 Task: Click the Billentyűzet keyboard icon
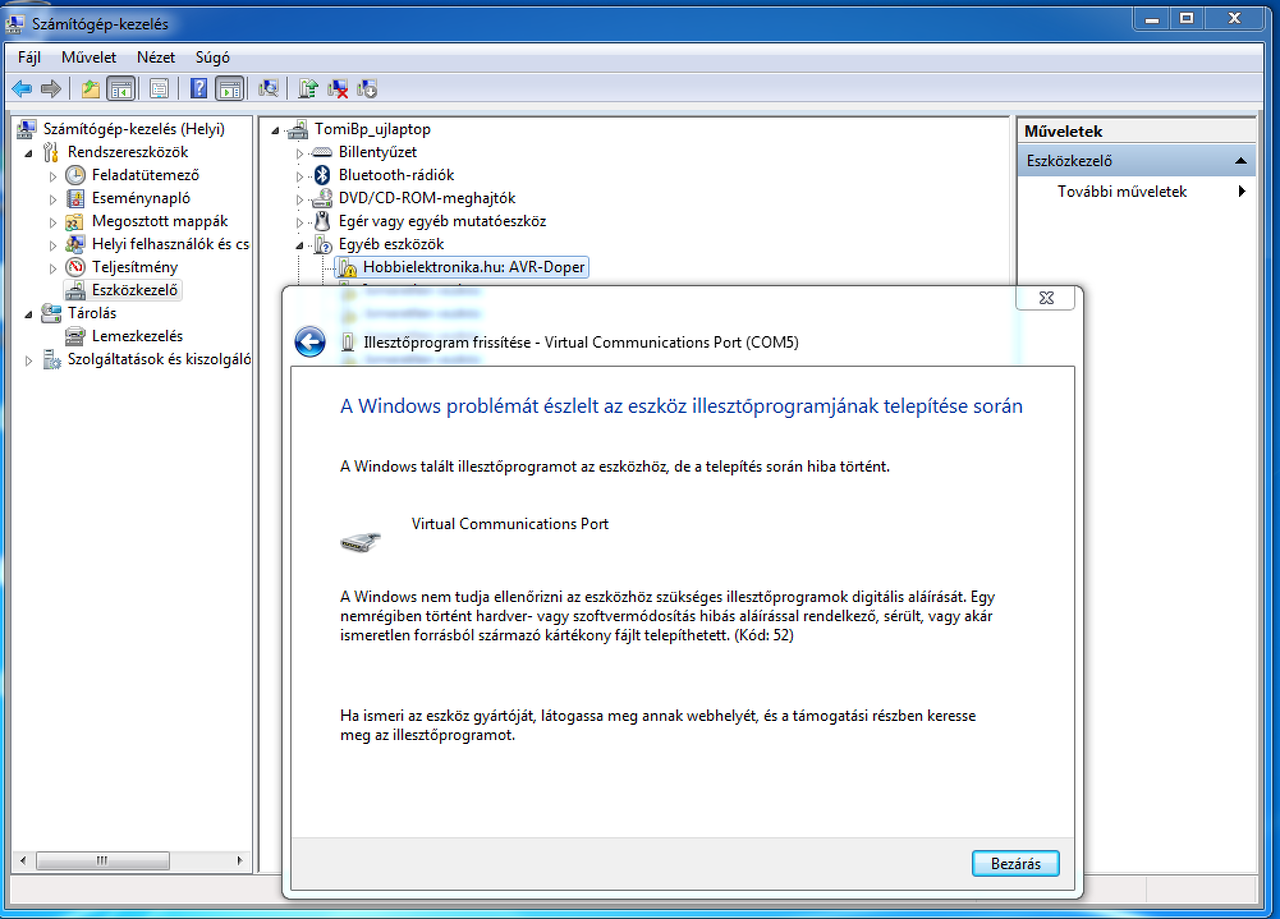(321, 152)
